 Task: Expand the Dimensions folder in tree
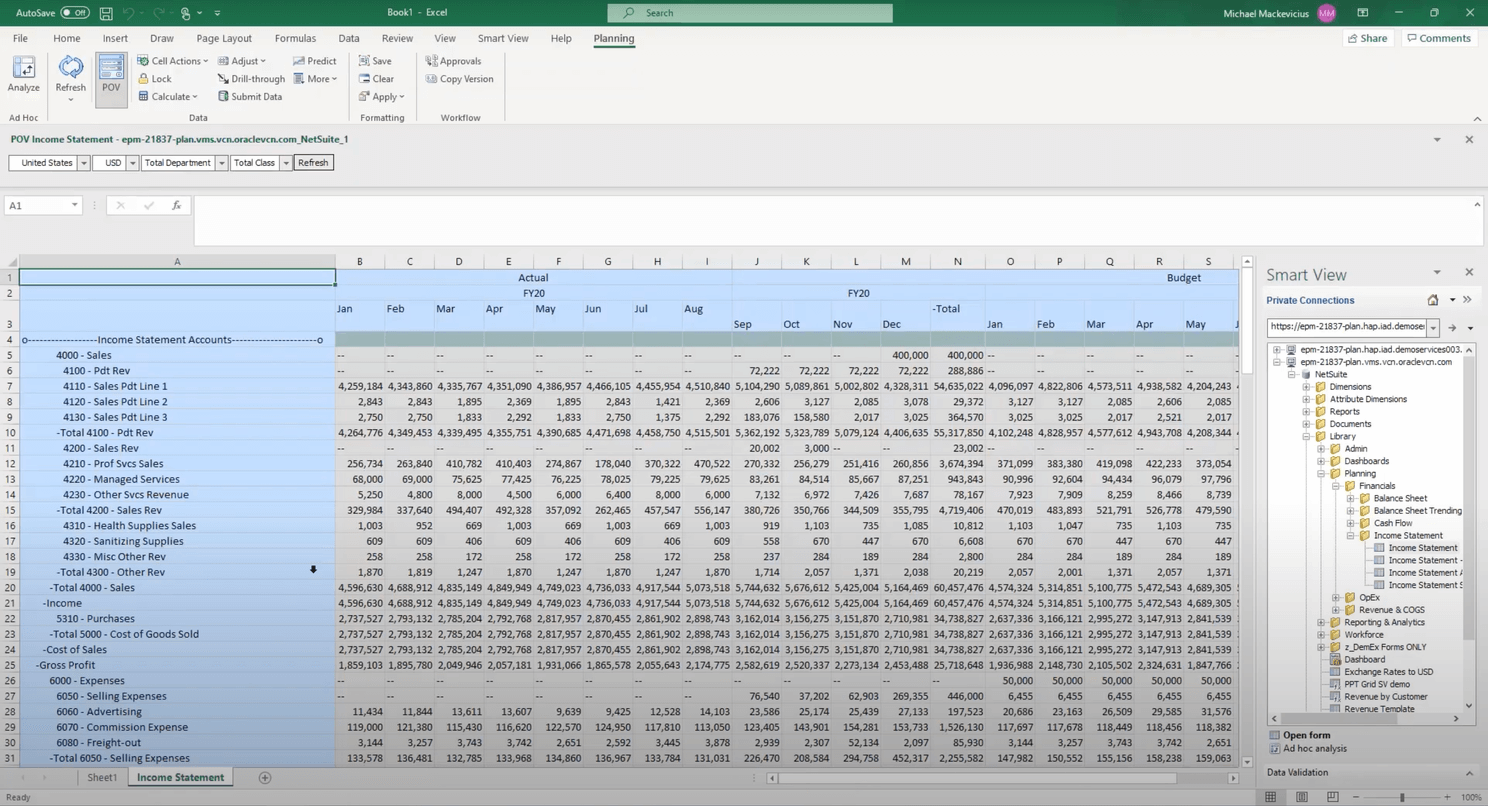point(1306,387)
